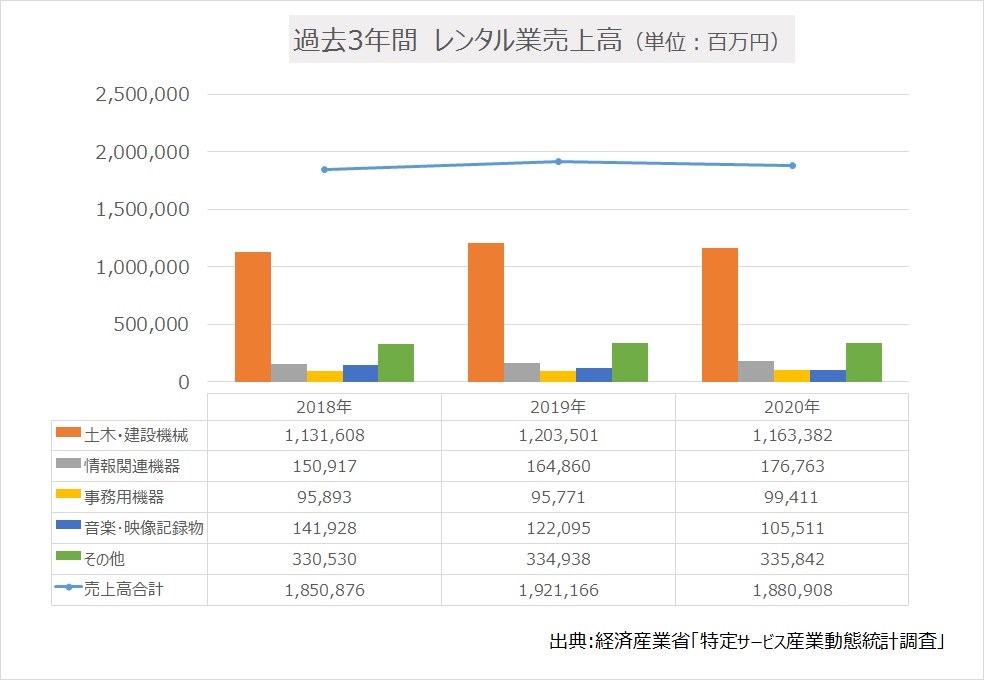
Task: Select the 2018 orange 土木・建設機械 bar
Action: point(253,316)
